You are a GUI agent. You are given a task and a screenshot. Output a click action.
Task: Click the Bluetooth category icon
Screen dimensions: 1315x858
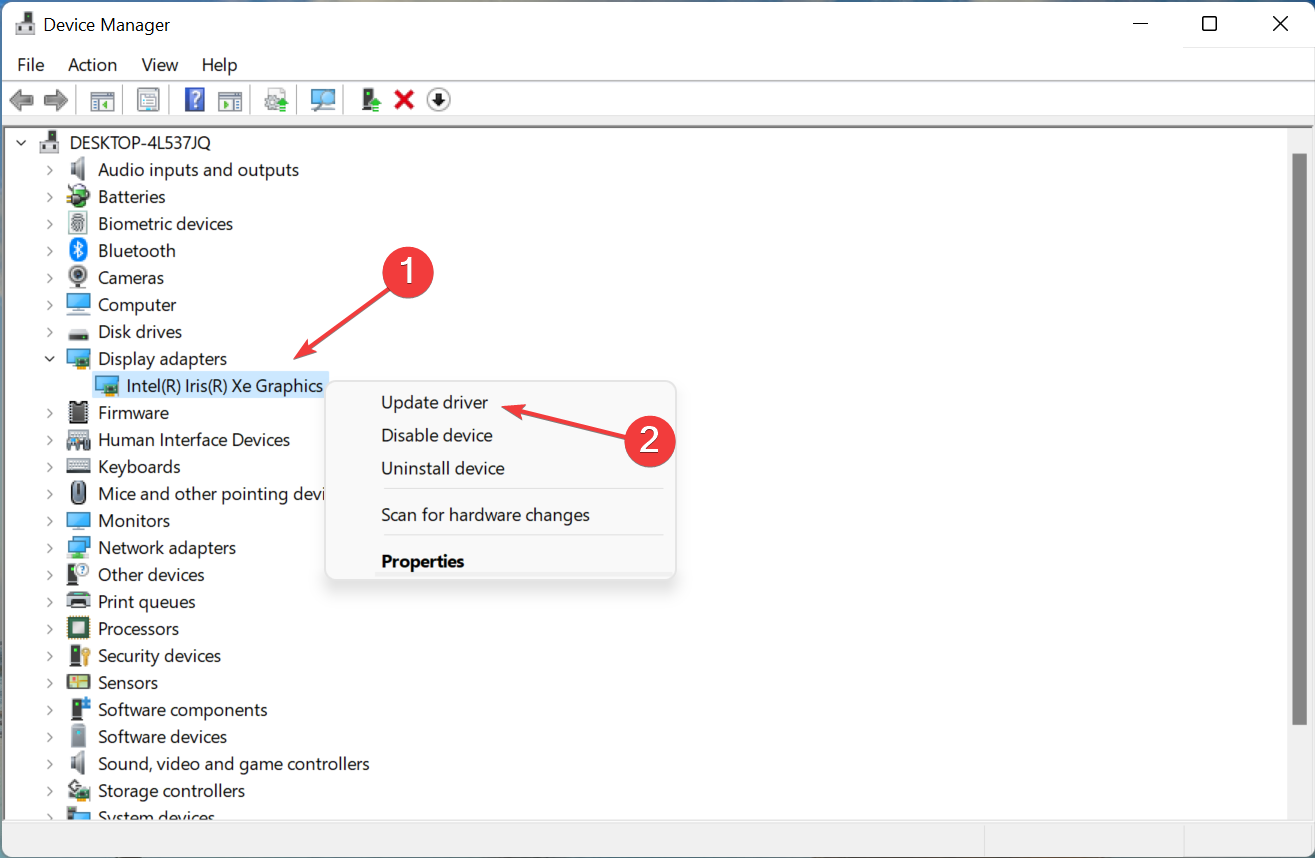click(x=78, y=251)
